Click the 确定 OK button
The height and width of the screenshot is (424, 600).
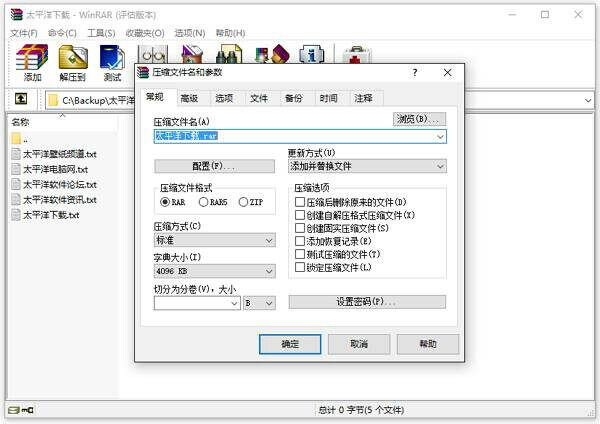[x=290, y=344]
